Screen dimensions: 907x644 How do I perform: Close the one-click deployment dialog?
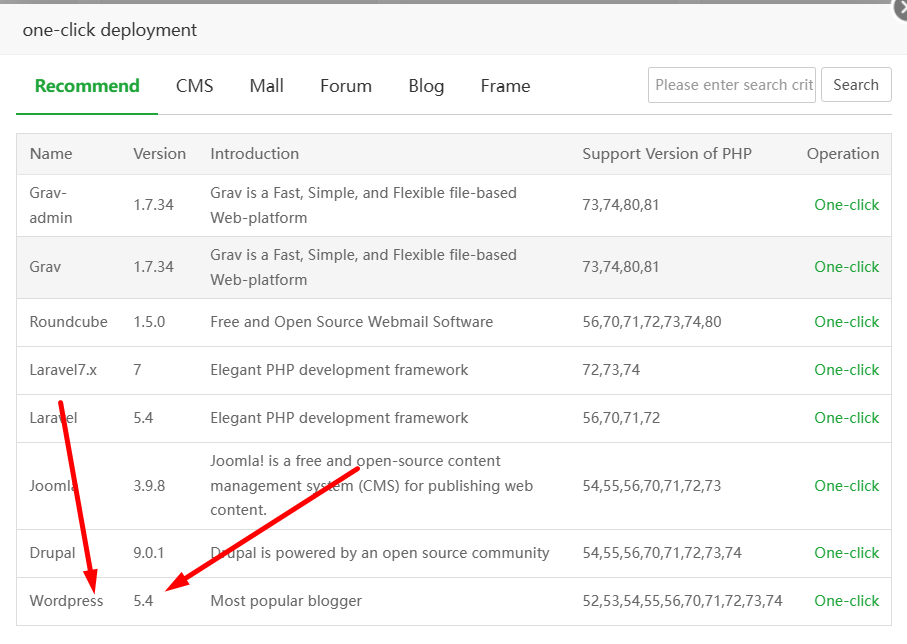point(900,8)
